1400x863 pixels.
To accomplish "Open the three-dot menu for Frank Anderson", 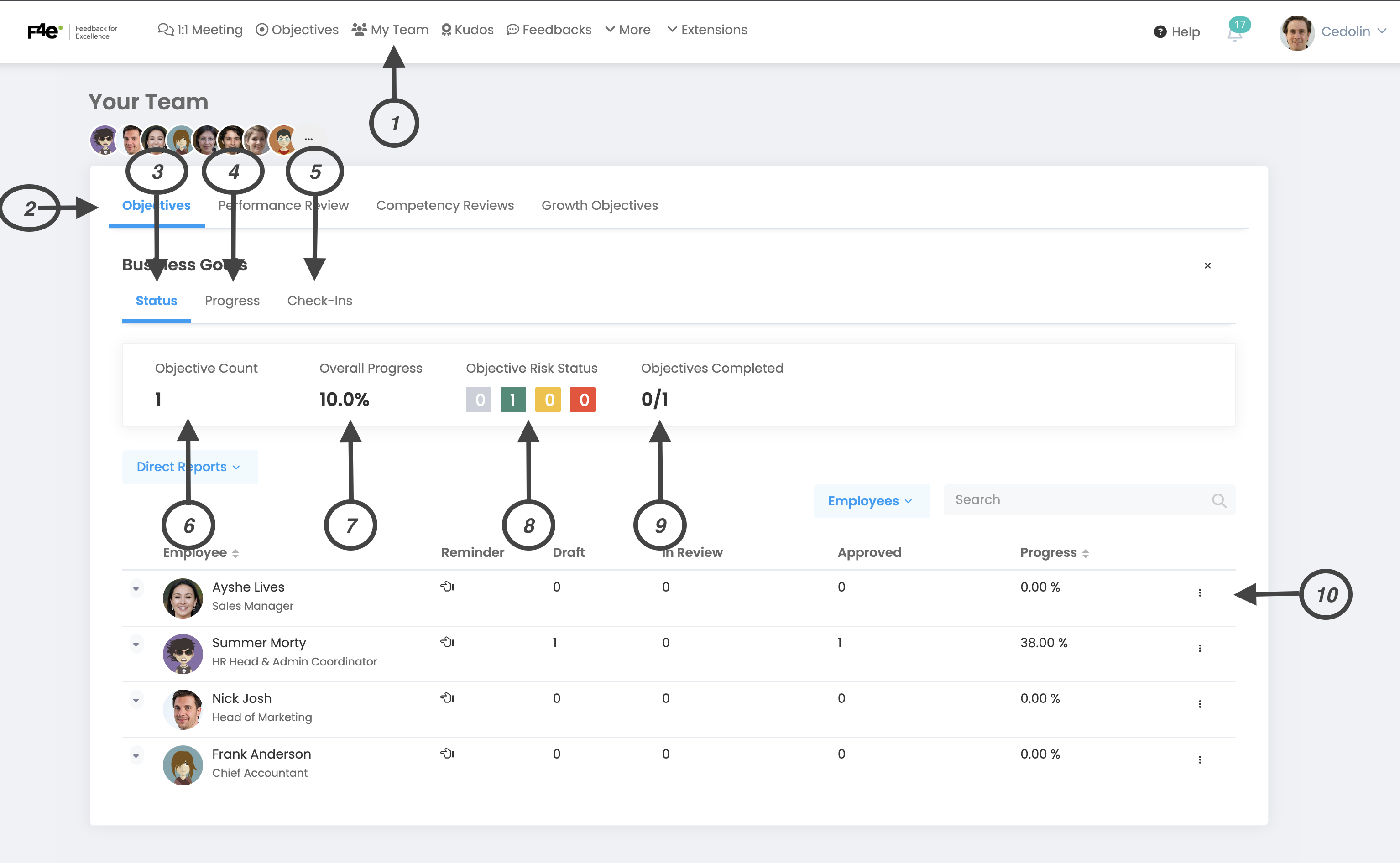I will [1200, 759].
